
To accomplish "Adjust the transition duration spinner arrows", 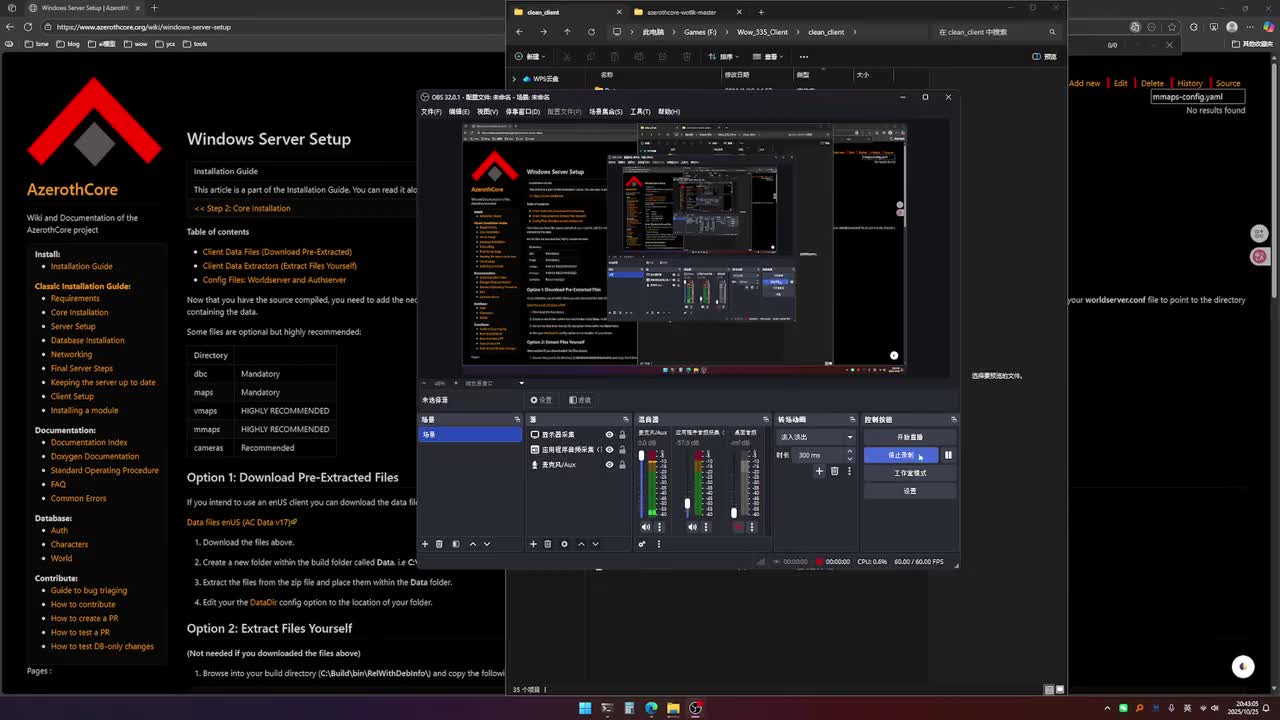I will click(851, 455).
